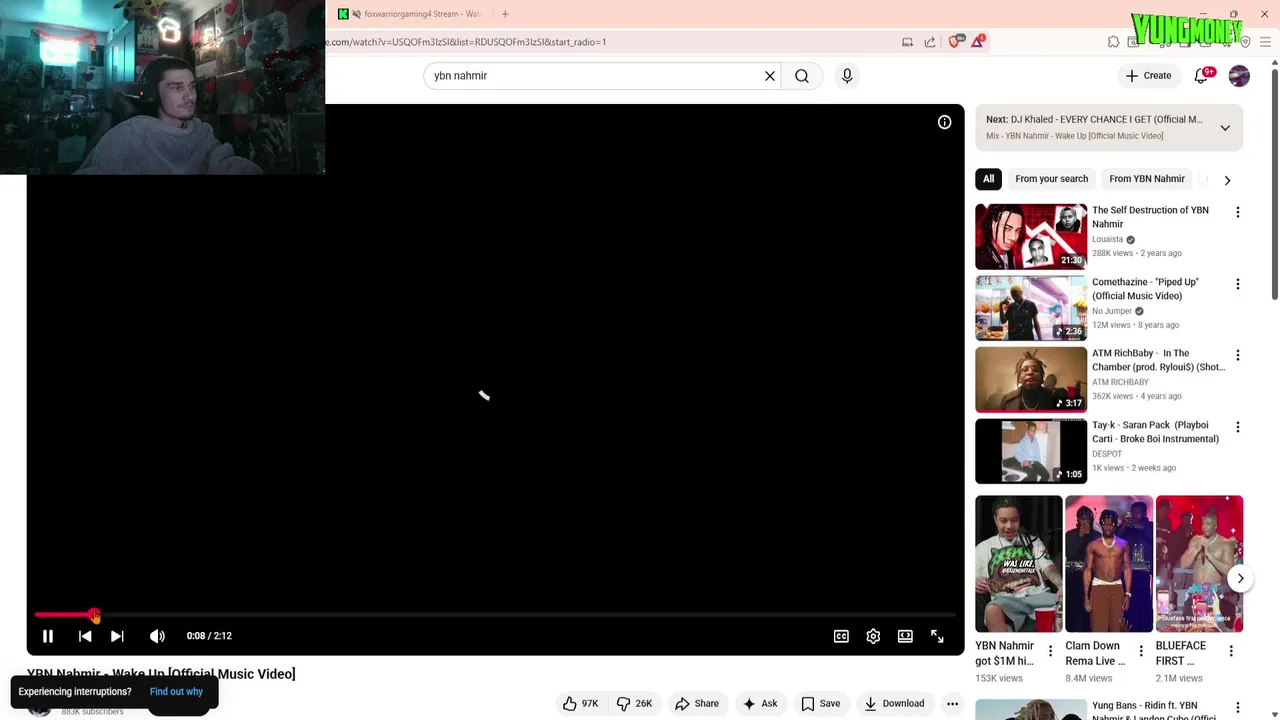This screenshot has height=720, width=1280.
Task: Like the video with 97K likes
Action: click(x=580, y=704)
